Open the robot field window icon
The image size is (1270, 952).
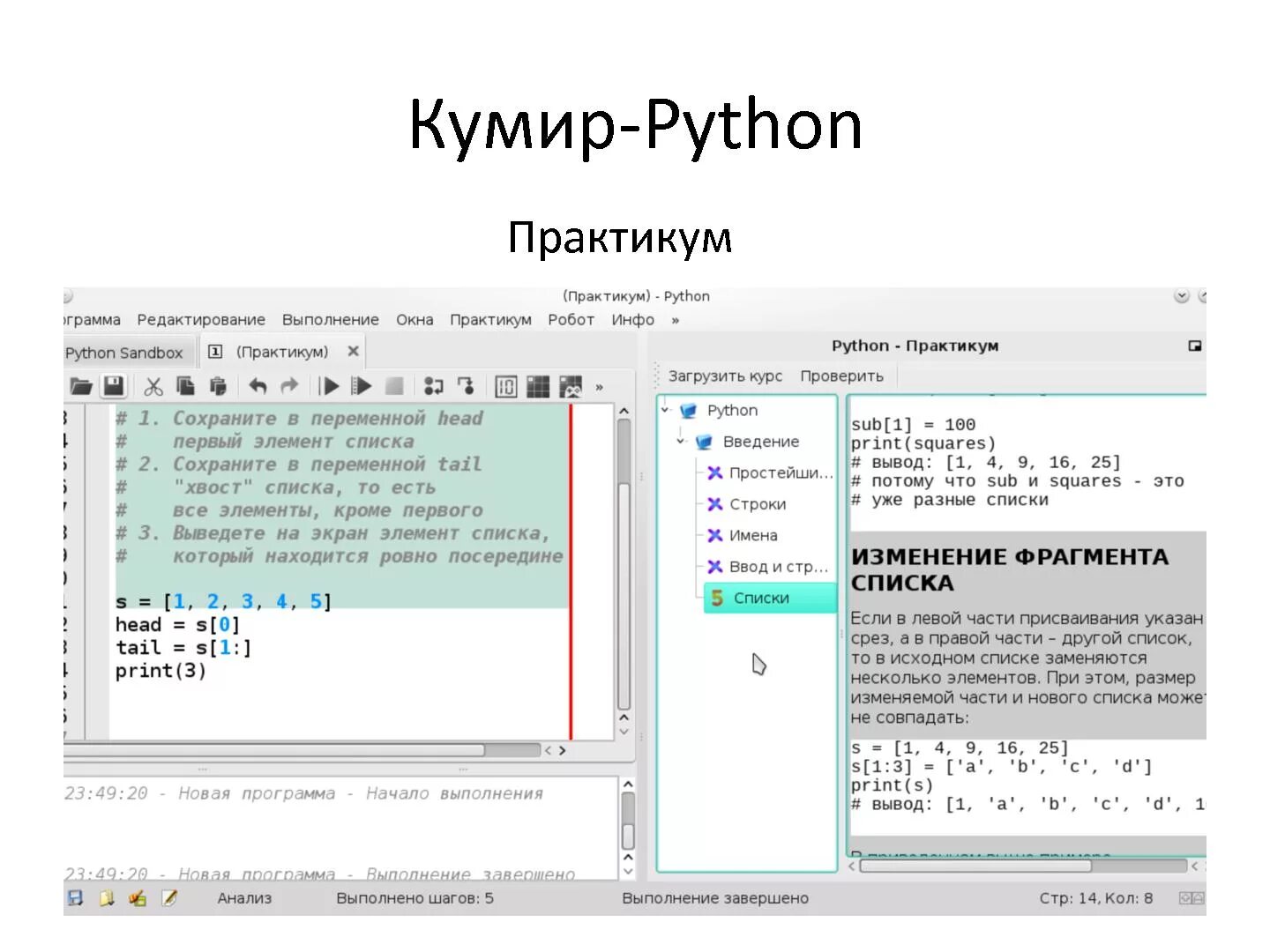[x=571, y=386]
